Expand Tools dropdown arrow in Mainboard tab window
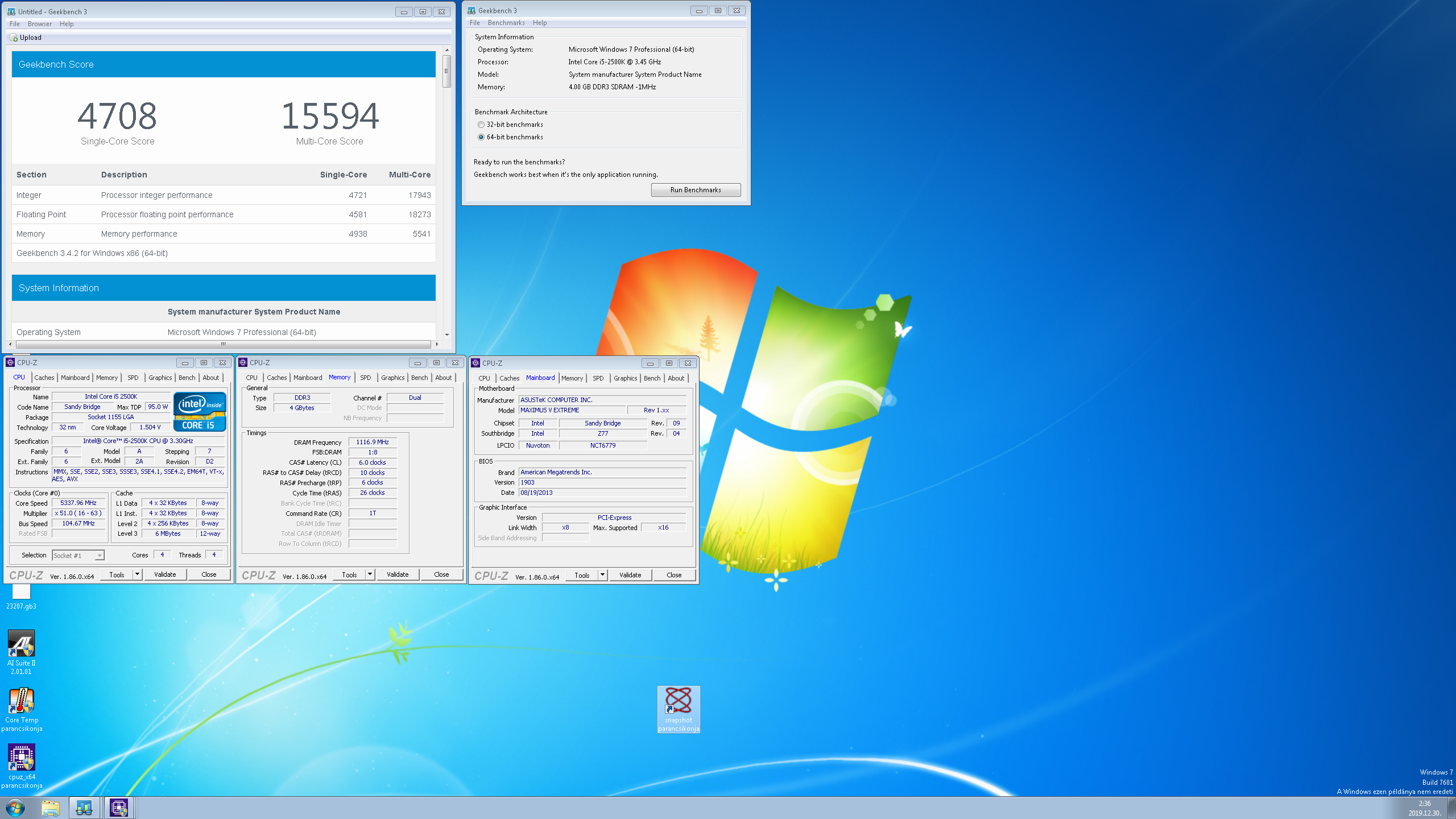Viewport: 1456px width, 819px height. pyautogui.click(x=602, y=575)
